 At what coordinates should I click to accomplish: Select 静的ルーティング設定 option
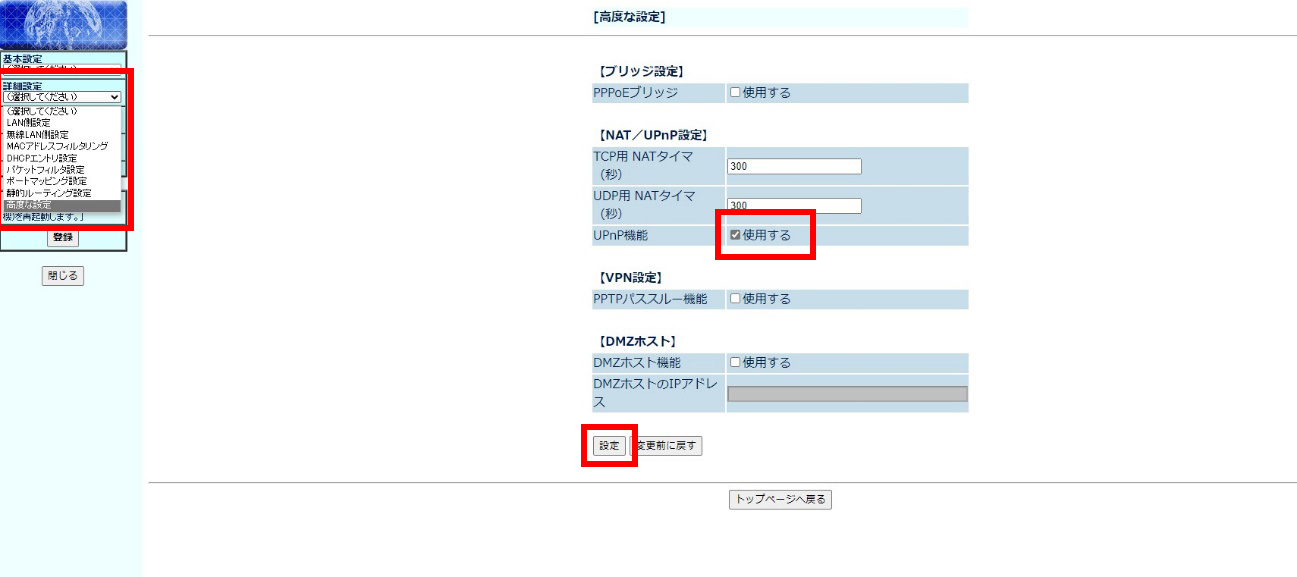coord(48,193)
